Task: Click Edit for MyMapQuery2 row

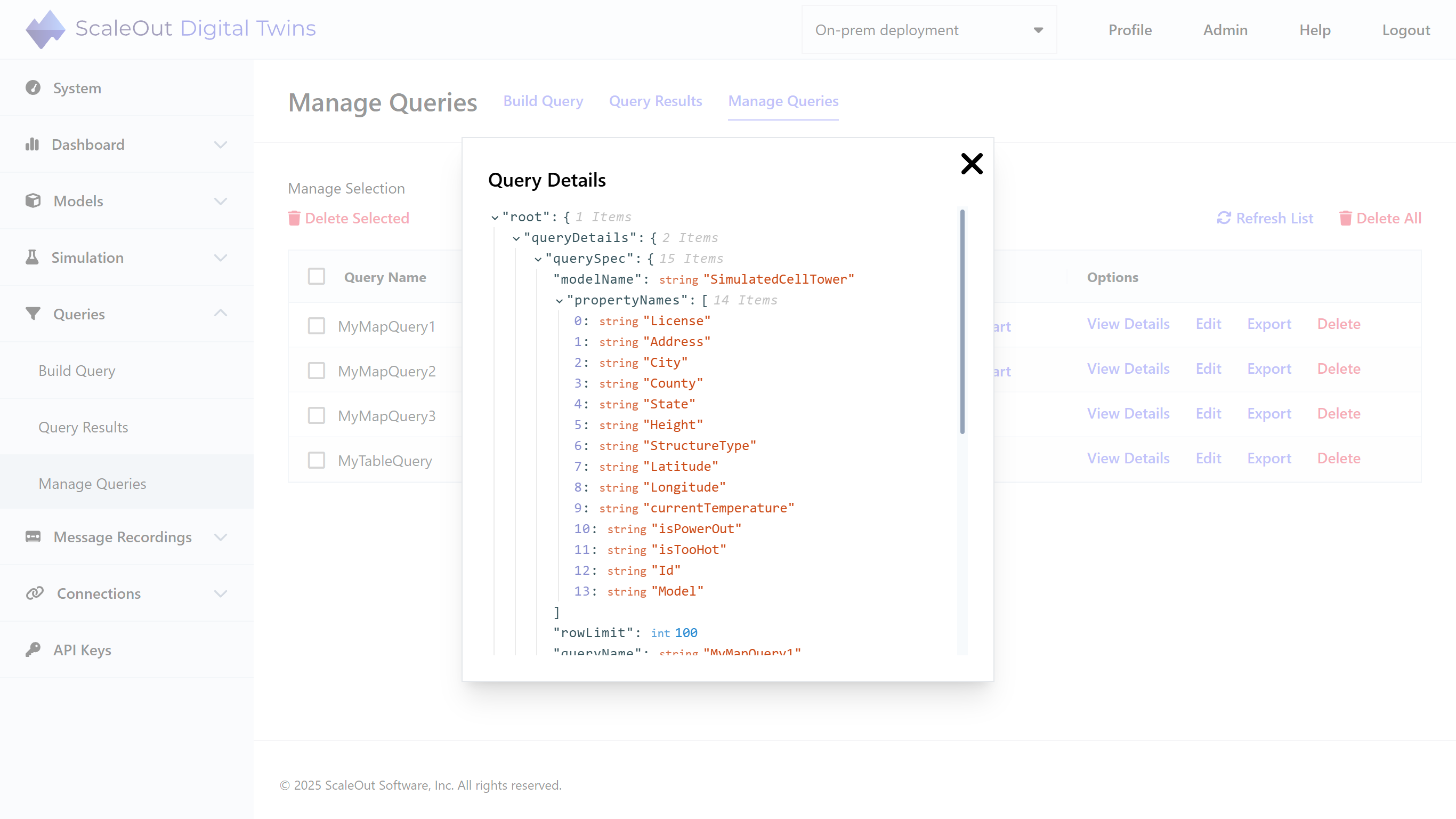Action: click(x=1208, y=369)
